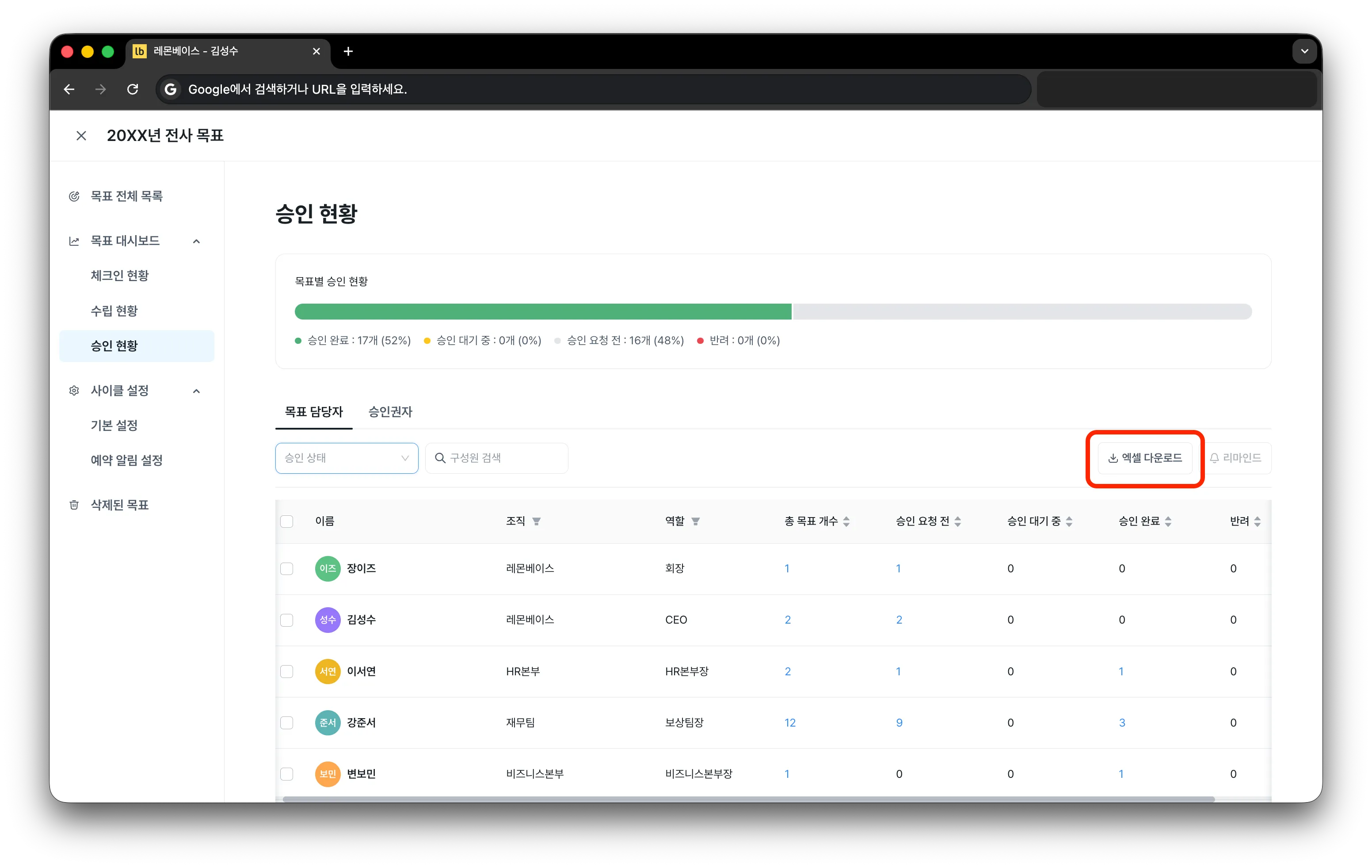Screen dimensions: 1372x868
Task: Click 강준서 avatar badge
Action: (328, 723)
